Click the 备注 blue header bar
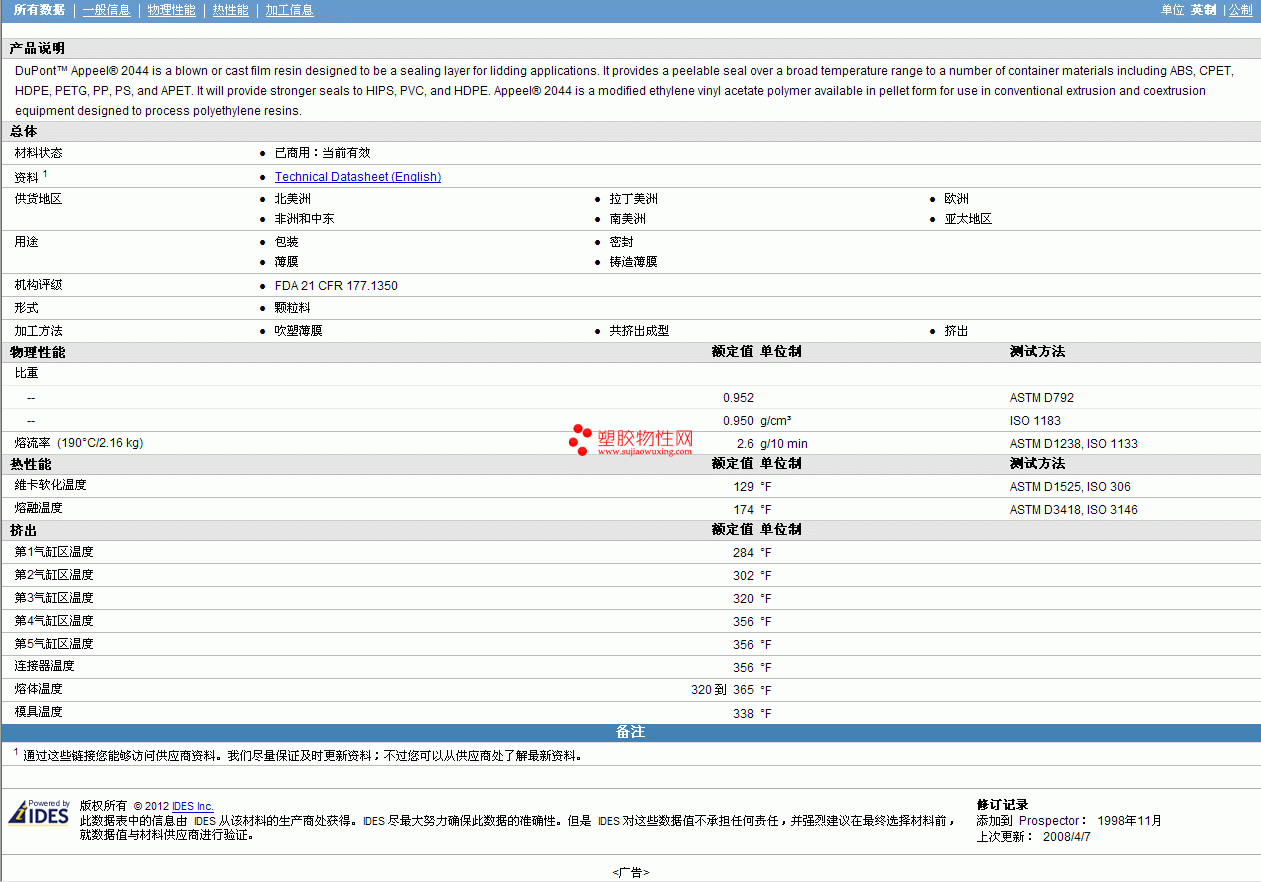The image size is (1261, 882). coord(630,732)
